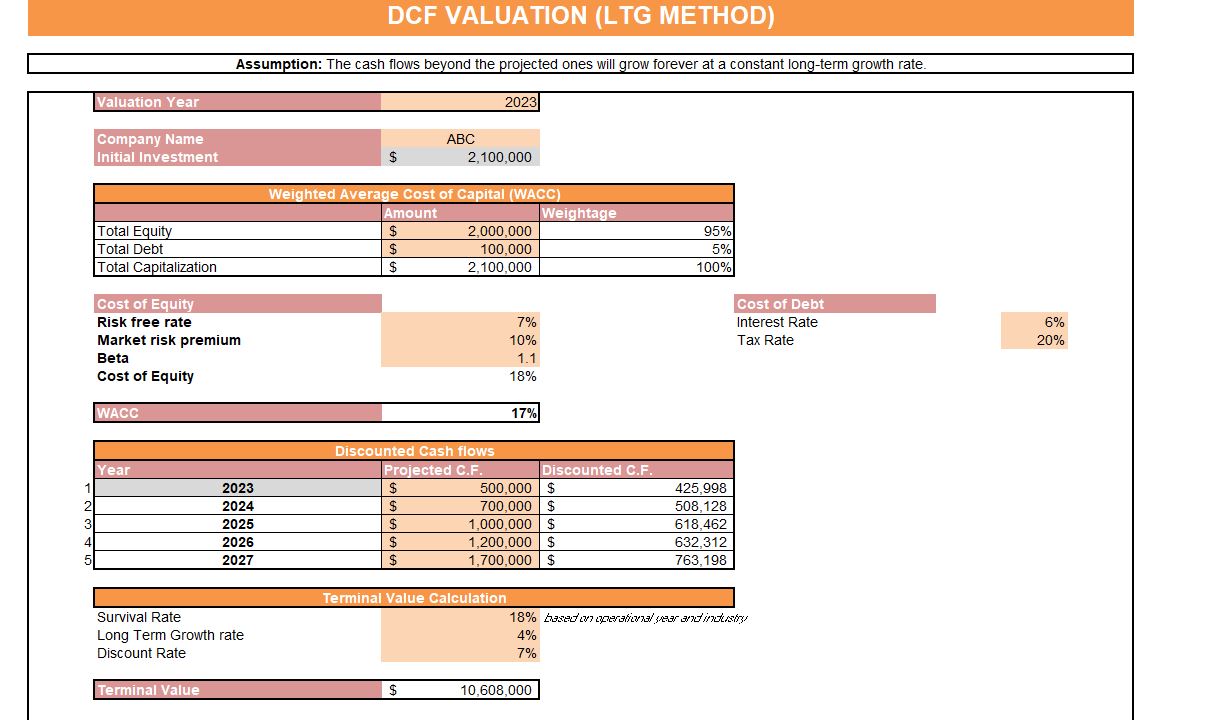Click the Company Name ABC cell
1230x720 pixels.
(x=460, y=138)
